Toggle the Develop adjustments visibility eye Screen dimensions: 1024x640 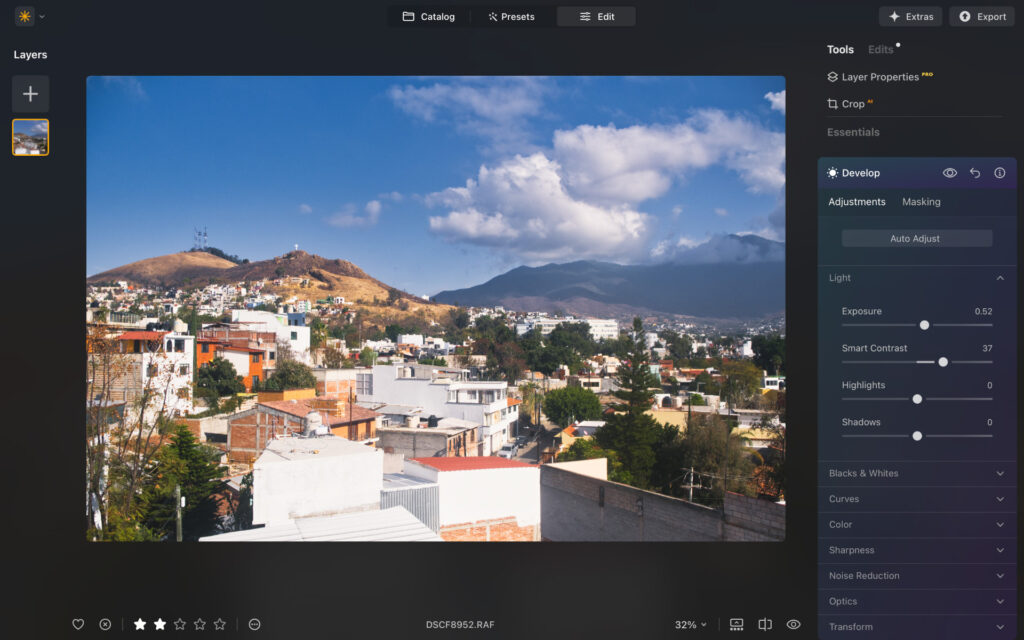(x=949, y=172)
